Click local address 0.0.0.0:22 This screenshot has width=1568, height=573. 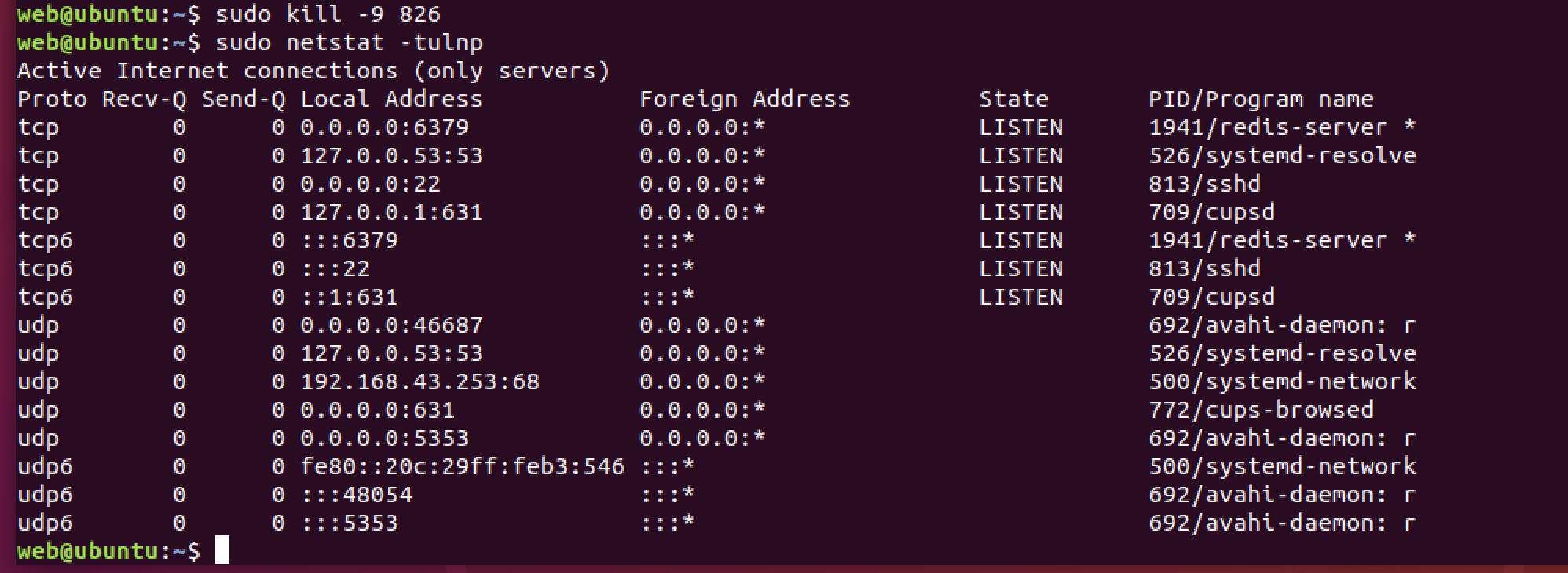click(370, 184)
